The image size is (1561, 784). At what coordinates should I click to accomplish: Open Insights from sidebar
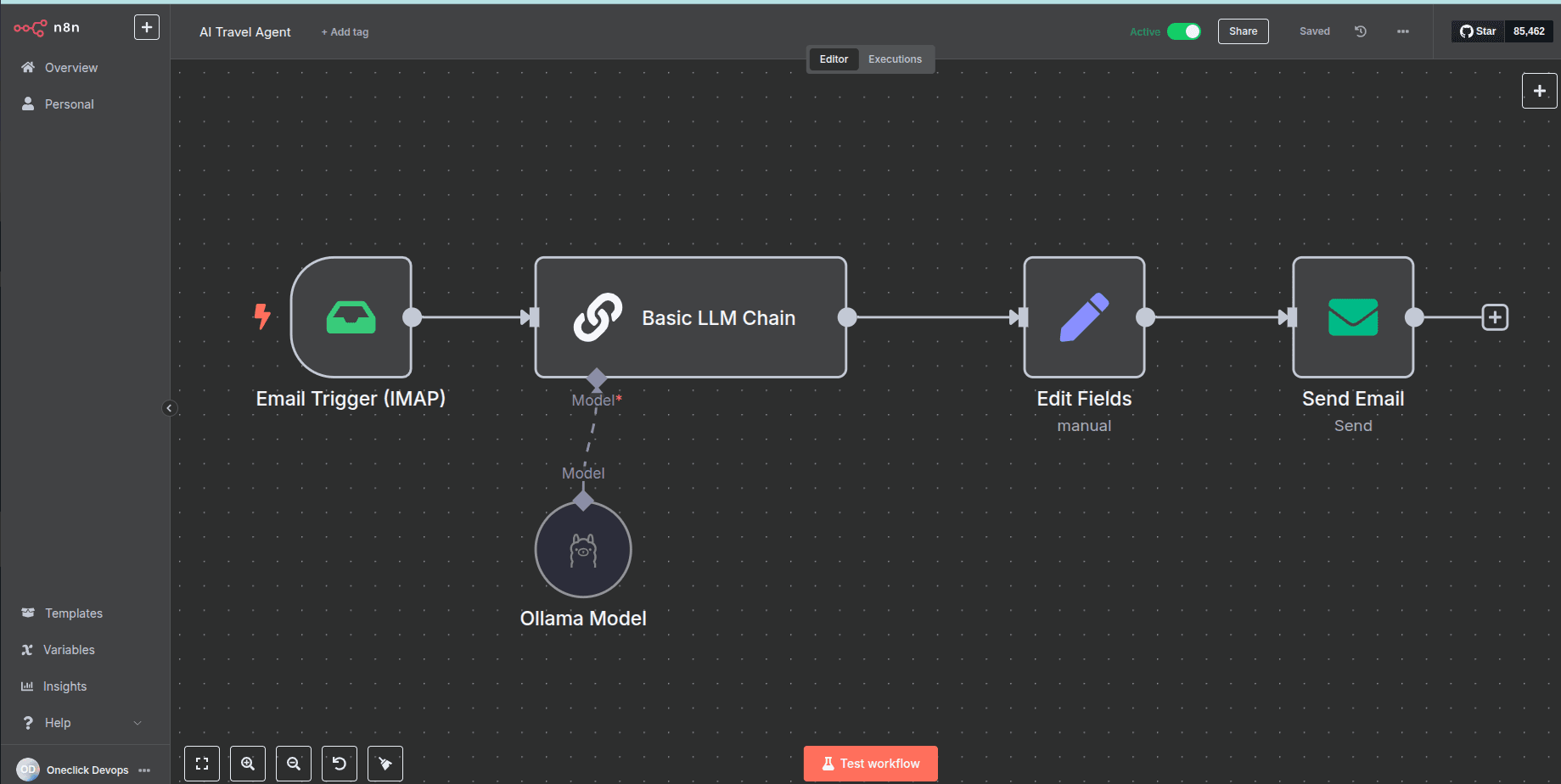coord(65,686)
